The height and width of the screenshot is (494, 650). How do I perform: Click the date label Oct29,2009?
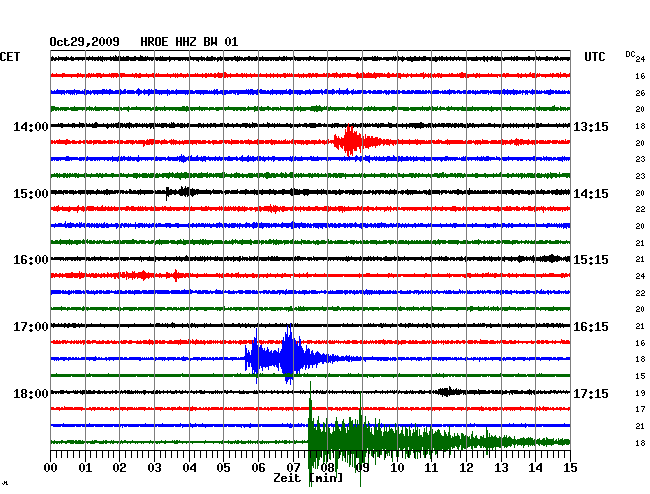(85, 42)
